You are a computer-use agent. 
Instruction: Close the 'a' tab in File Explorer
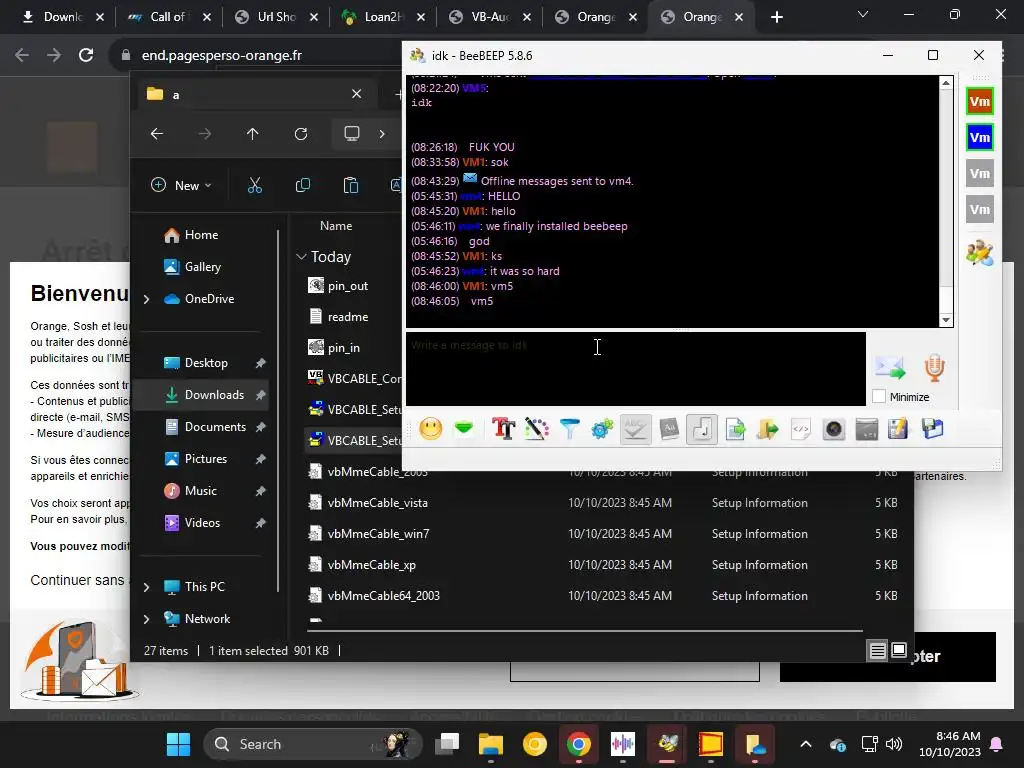point(357,94)
